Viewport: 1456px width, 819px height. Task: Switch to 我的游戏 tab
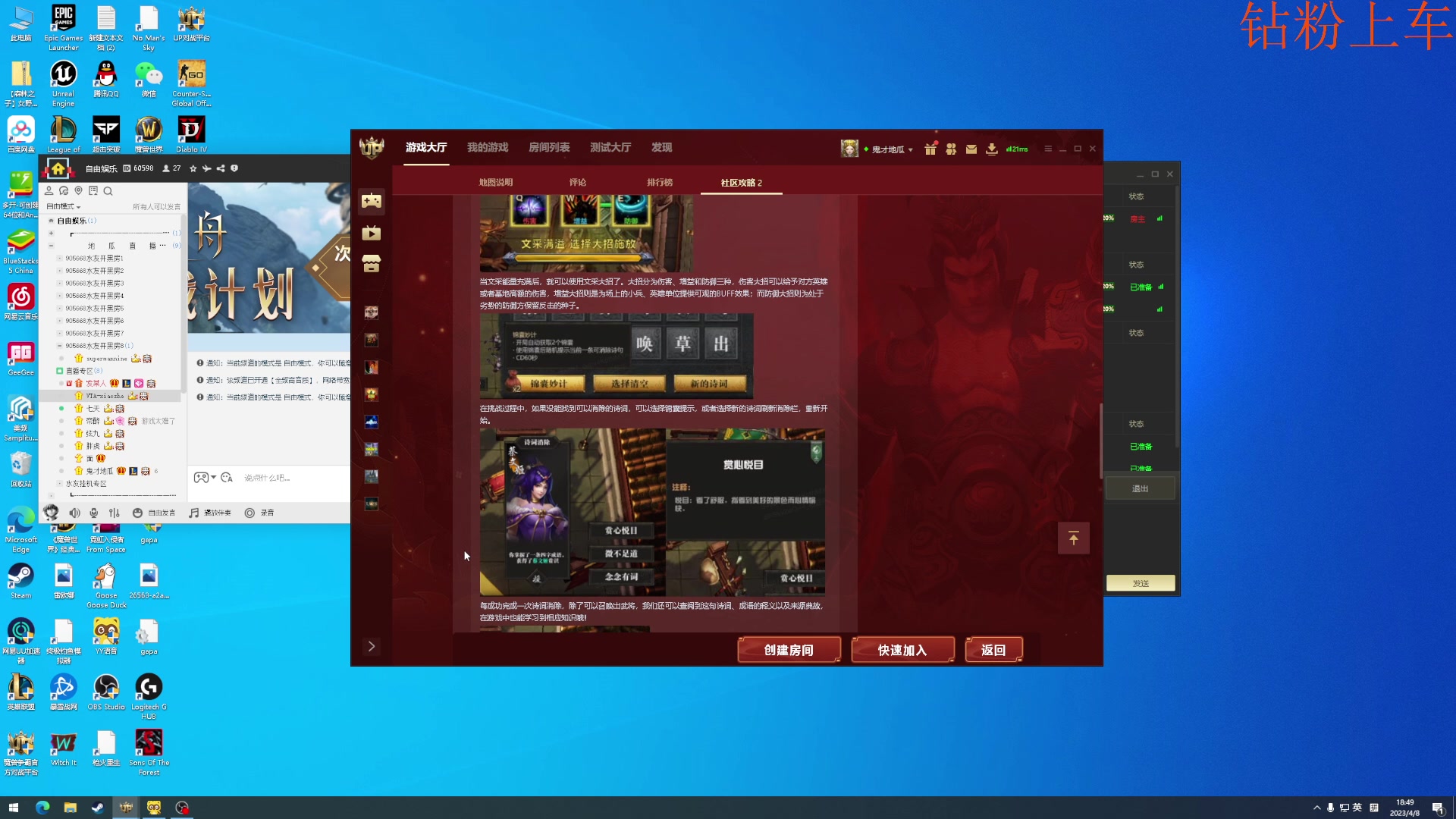[x=488, y=147]
